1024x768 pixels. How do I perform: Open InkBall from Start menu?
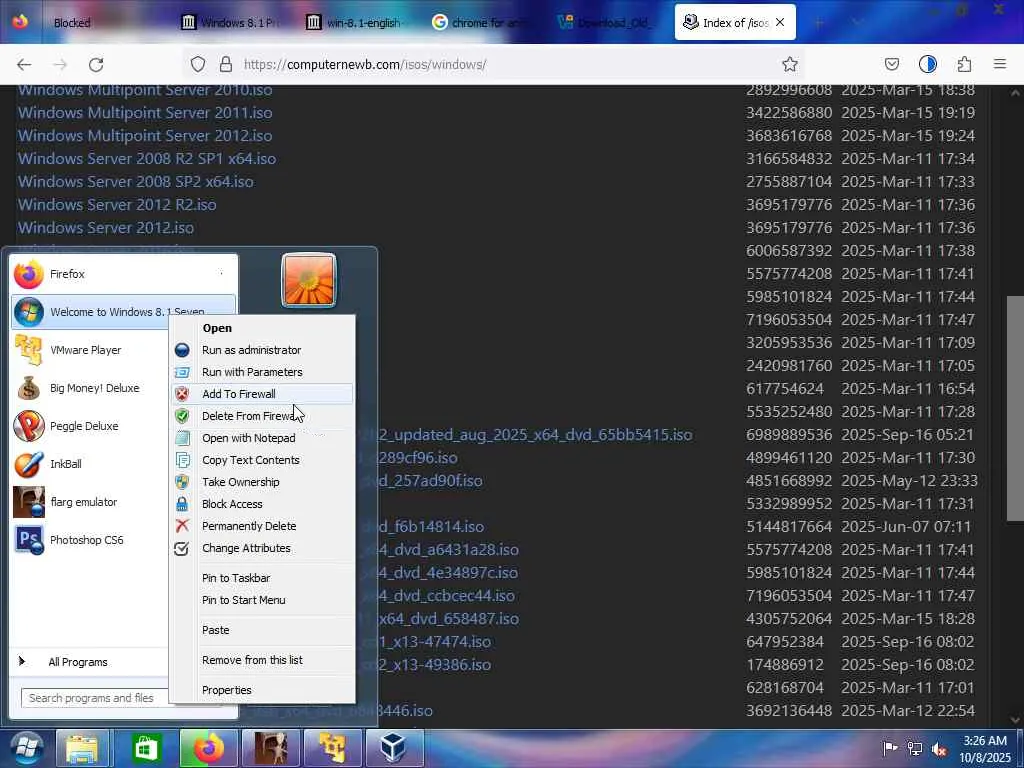(65, 464)
